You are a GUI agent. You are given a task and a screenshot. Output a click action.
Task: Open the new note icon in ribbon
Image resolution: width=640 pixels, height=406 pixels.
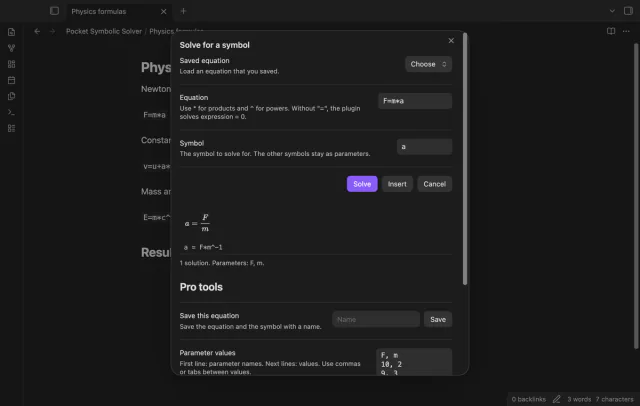click(11, 32)
